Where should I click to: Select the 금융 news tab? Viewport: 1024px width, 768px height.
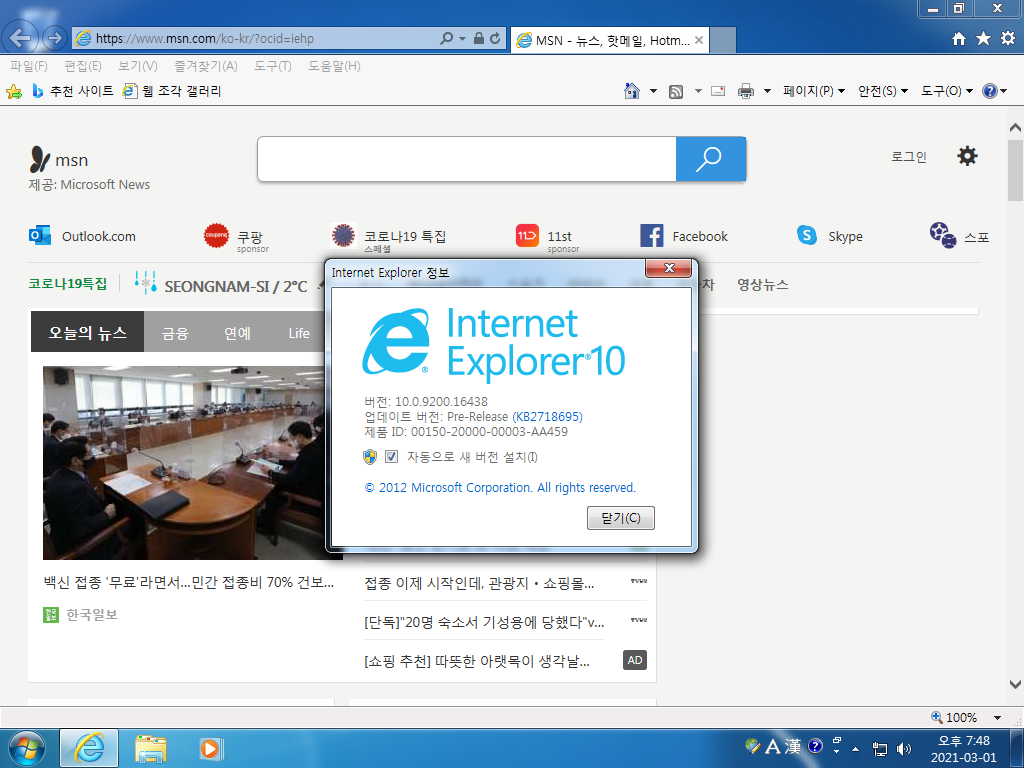[175, 333]
